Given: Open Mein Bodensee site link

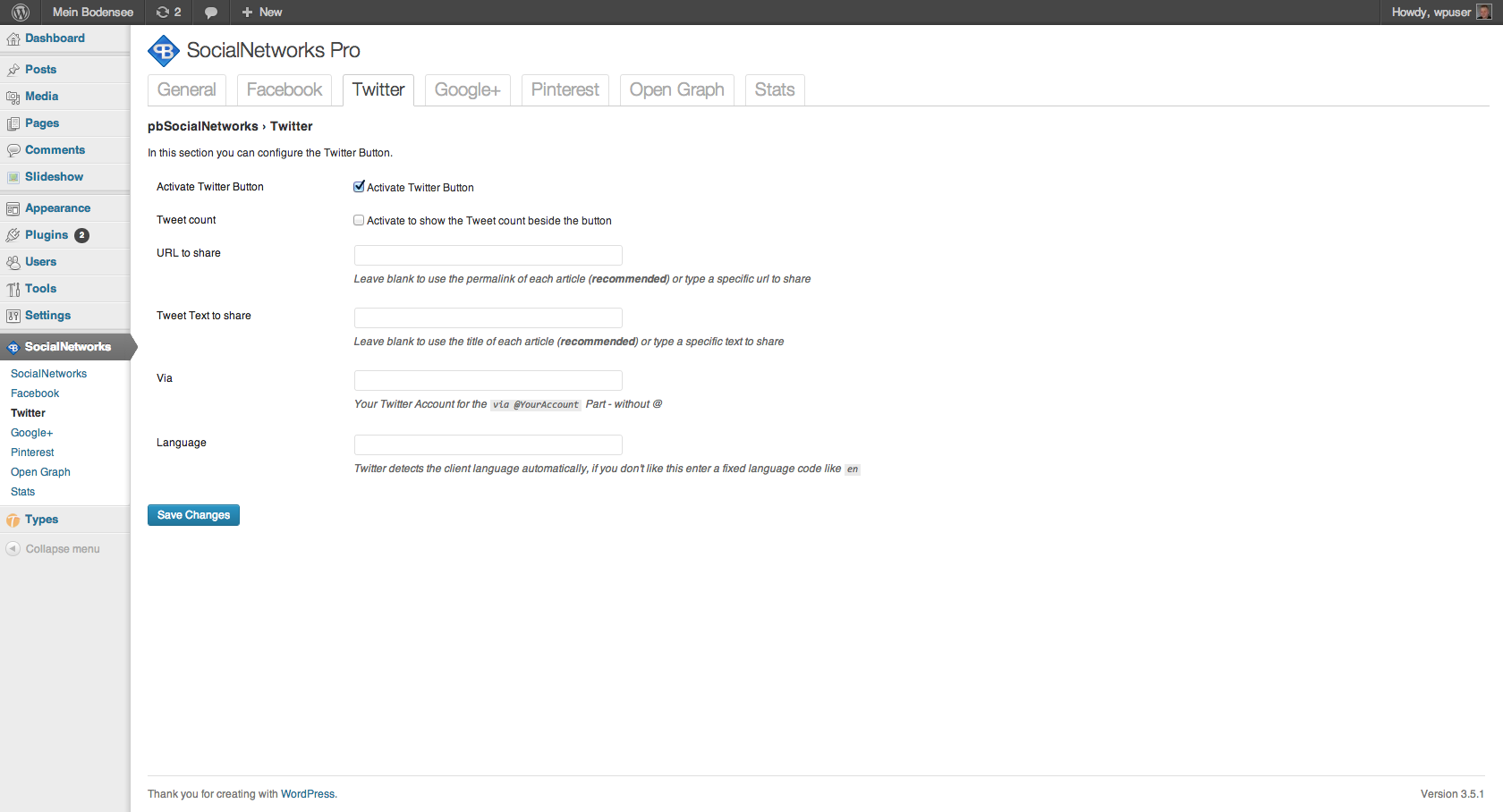Looking at the screenshot, I should [x=93, y=13].
